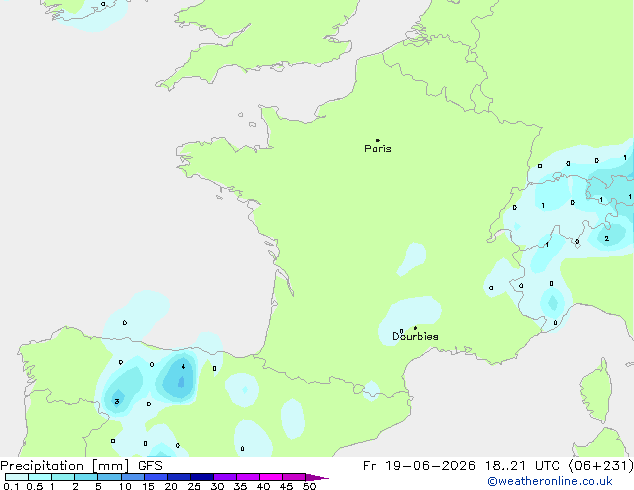634x490 pixels.
Task: Click the 'Precipitation [mm] GFS' title text
Action: click(81, 466)
